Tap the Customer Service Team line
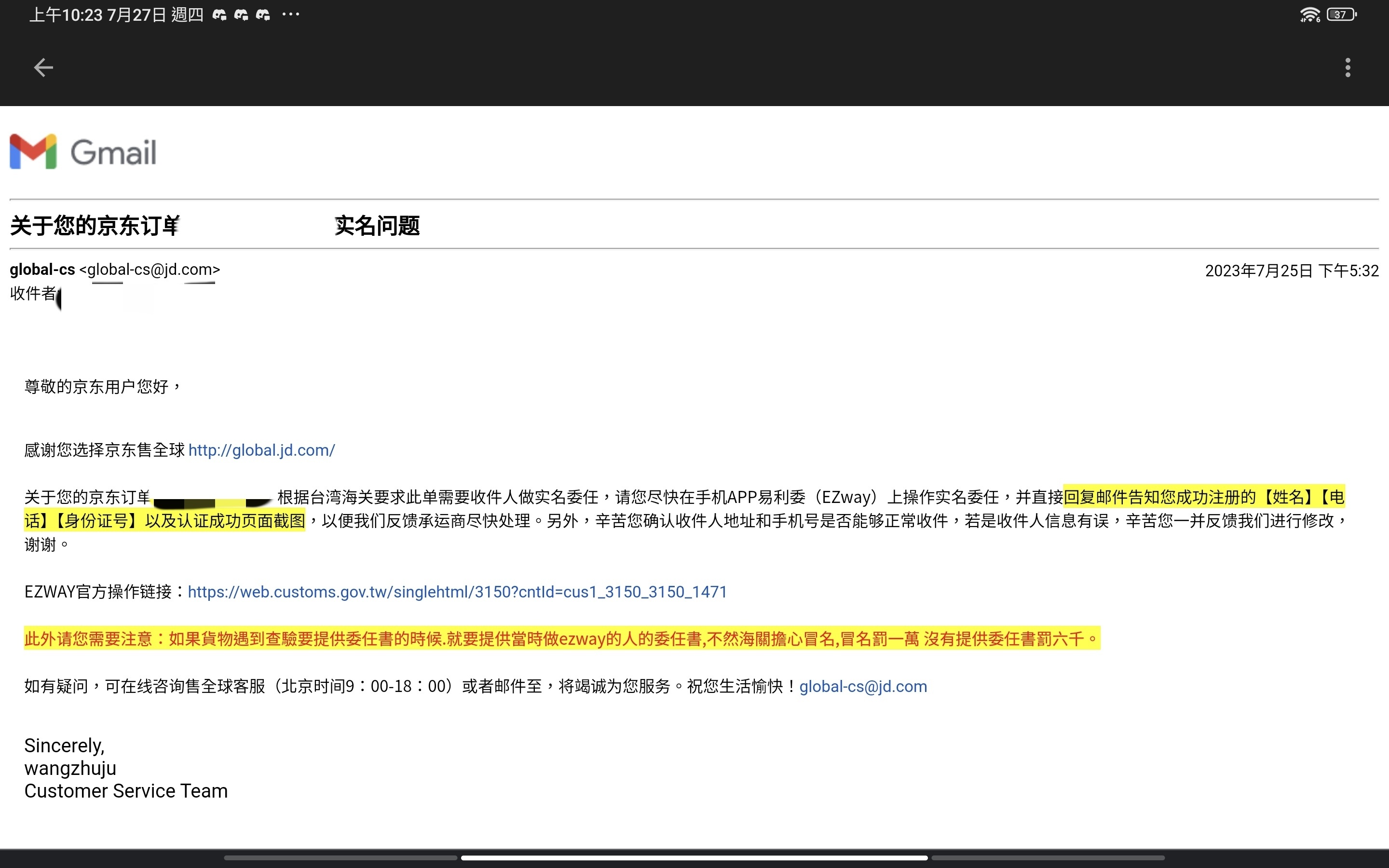The height and width of the screenshot is (868, 1389). (126, 791)
